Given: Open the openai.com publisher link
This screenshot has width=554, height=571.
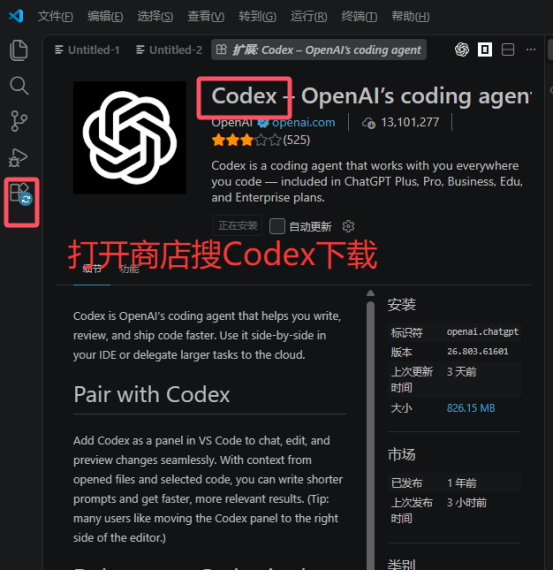Looking at the screenshot, I should tap(303, 123).
